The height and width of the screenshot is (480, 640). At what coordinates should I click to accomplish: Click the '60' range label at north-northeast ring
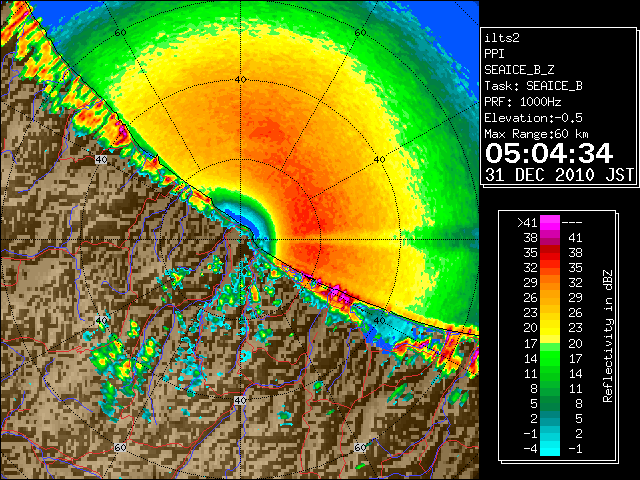(x=360, y=33)
